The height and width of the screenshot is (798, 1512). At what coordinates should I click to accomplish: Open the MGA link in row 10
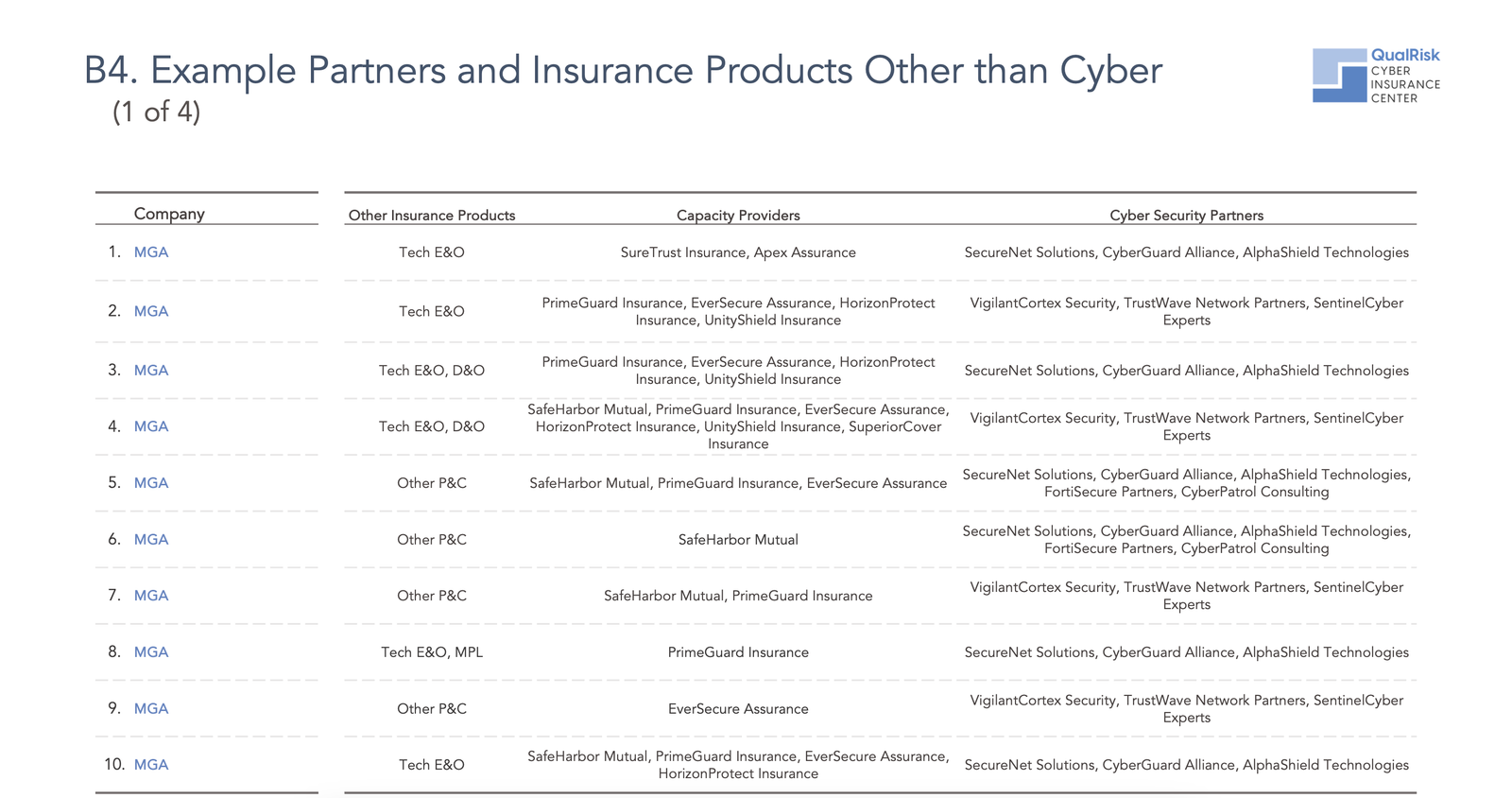tap(151, 765)
